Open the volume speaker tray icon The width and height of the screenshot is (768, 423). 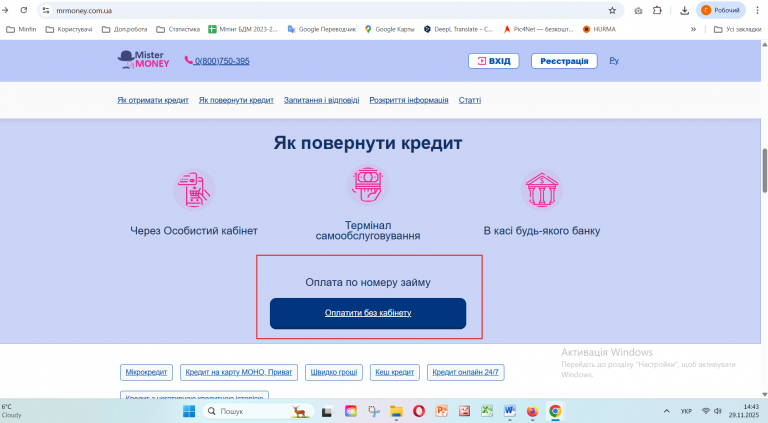tap(718, 411)
